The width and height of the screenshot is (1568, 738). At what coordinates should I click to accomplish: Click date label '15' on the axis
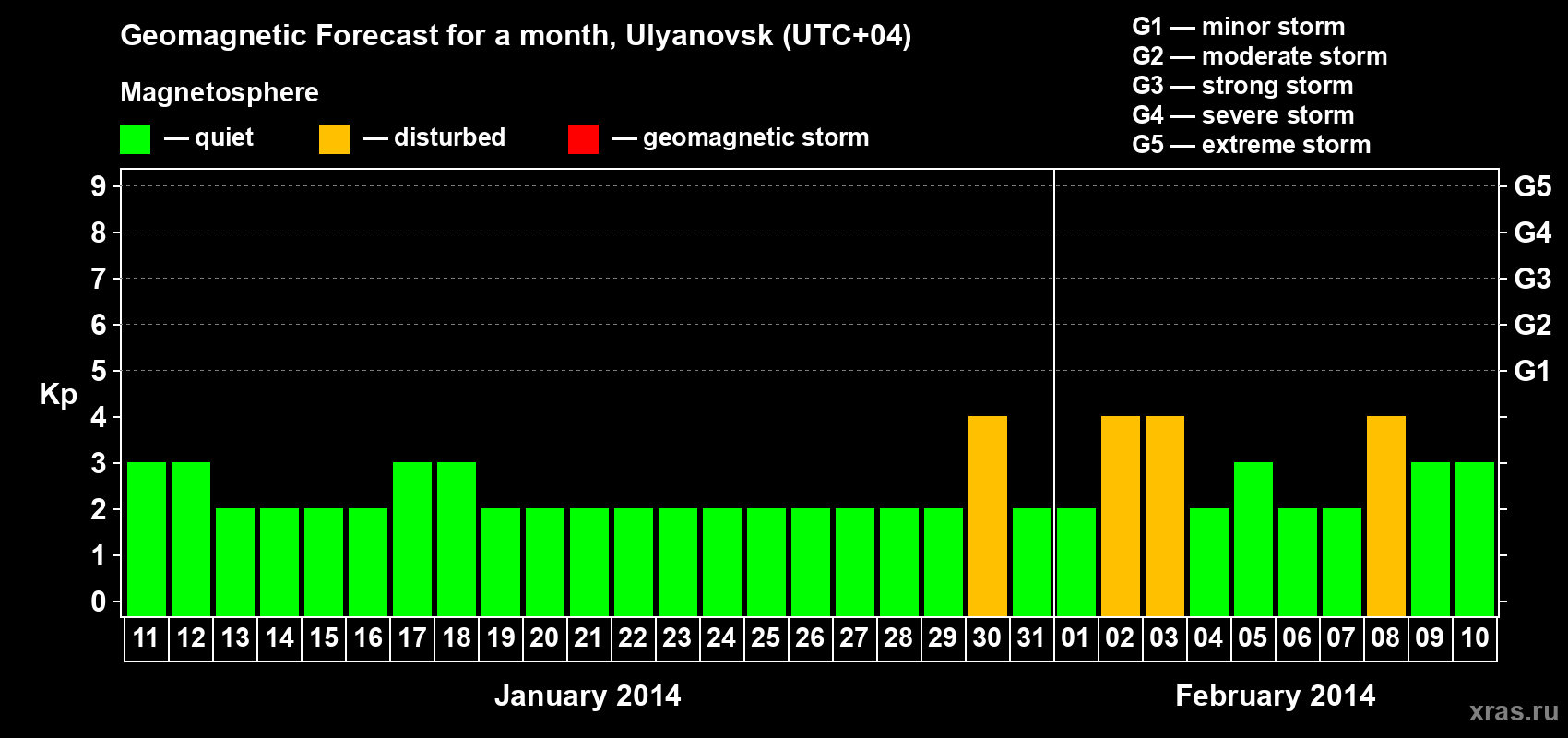click(323, 637)
